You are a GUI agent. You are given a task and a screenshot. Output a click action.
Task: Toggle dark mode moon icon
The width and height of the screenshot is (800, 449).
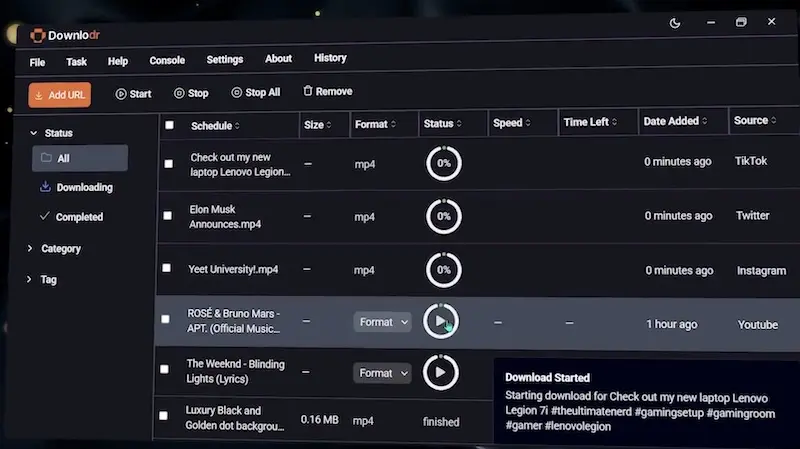point(674,23)
